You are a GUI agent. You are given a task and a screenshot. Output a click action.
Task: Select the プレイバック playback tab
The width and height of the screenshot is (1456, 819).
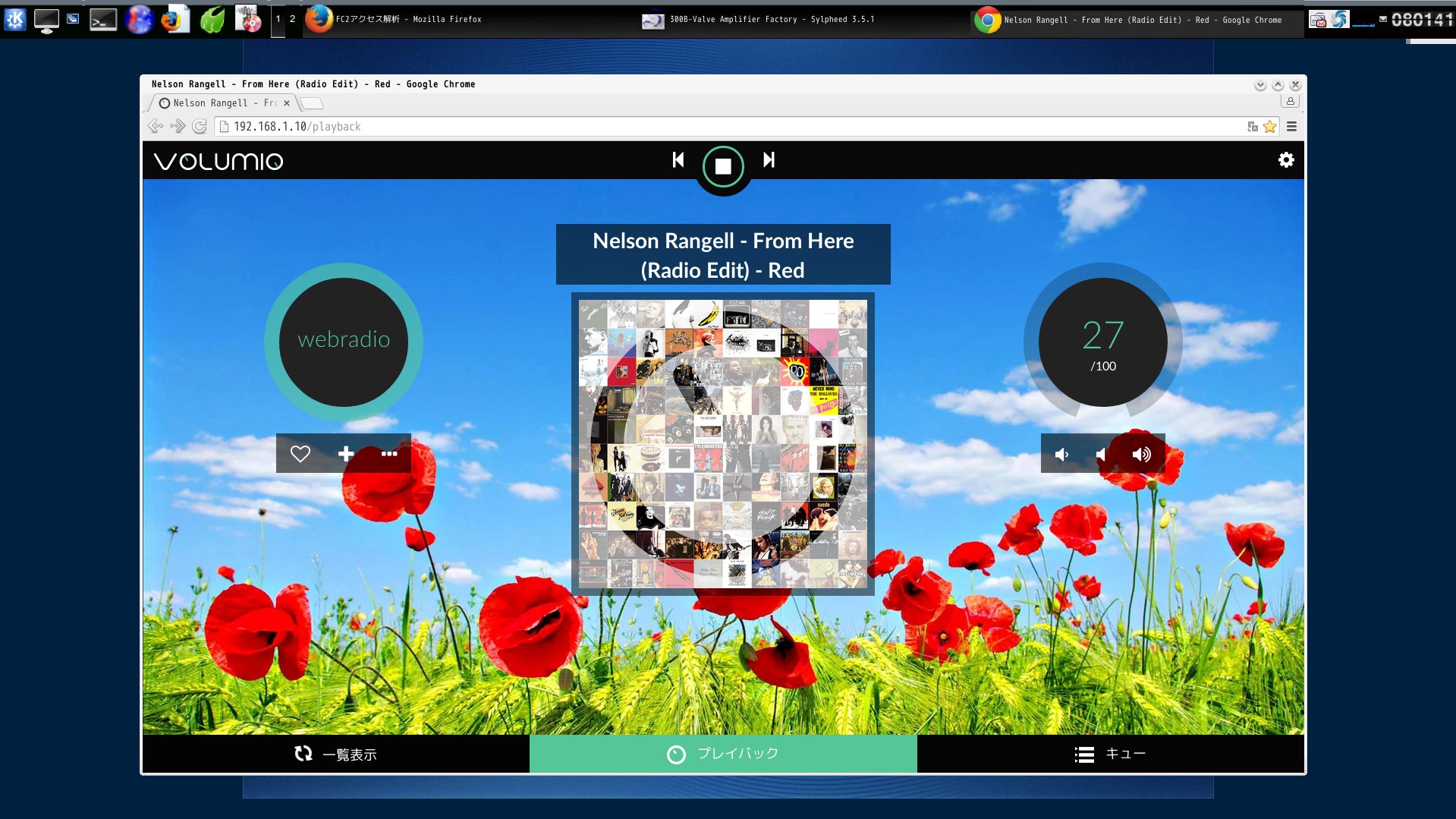click(x=723, y=754)
